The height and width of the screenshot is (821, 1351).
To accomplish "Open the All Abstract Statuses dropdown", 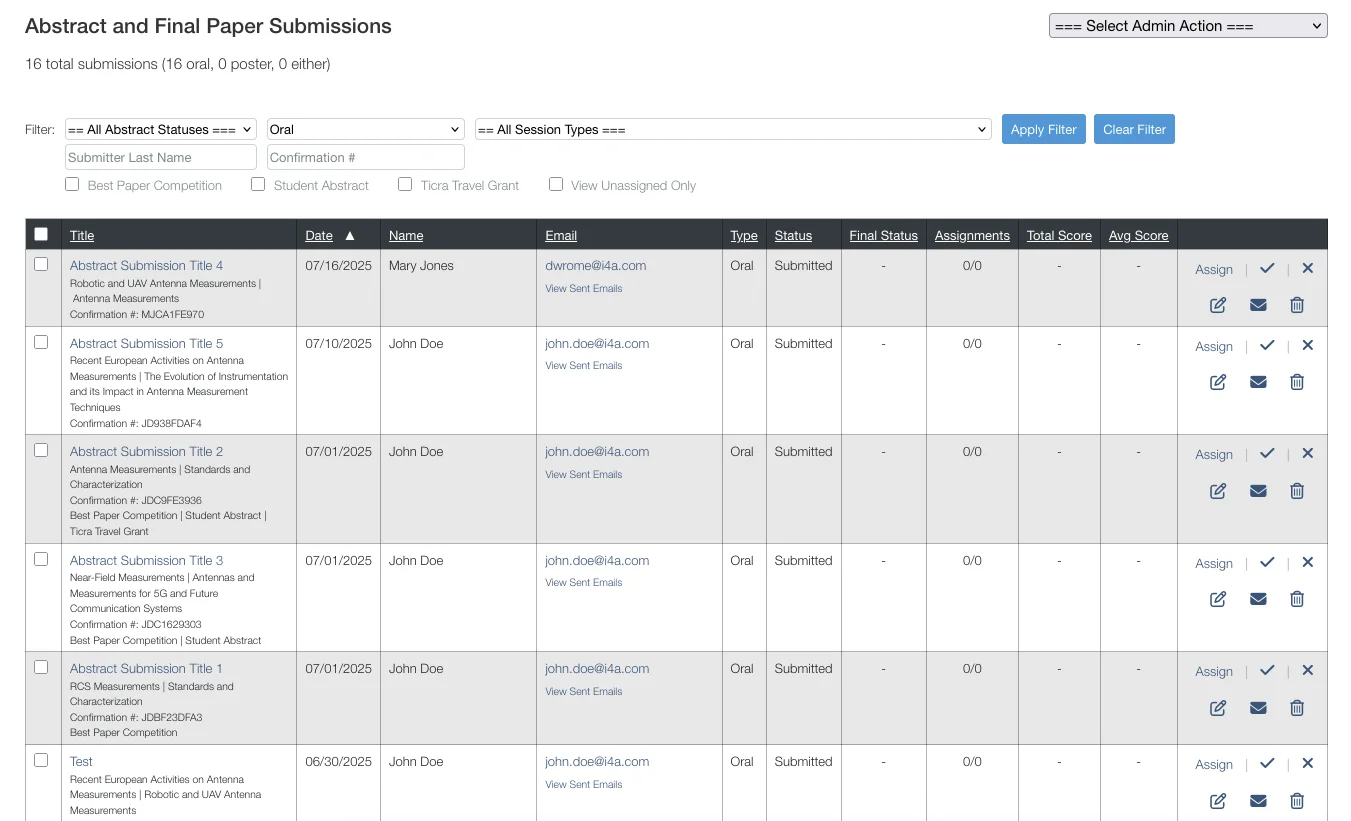I will pos(160,128).
